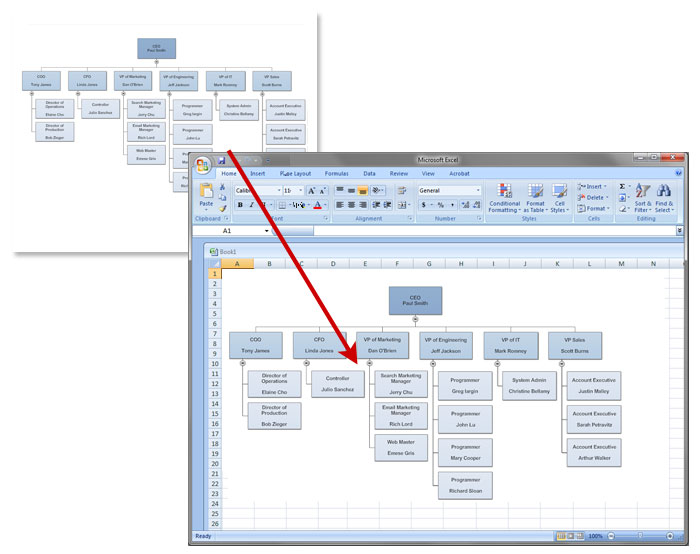The height and width of the screenshot is (554, 700).
Task: Click Increase Decimal icon
Action: (x=465, y=205)
